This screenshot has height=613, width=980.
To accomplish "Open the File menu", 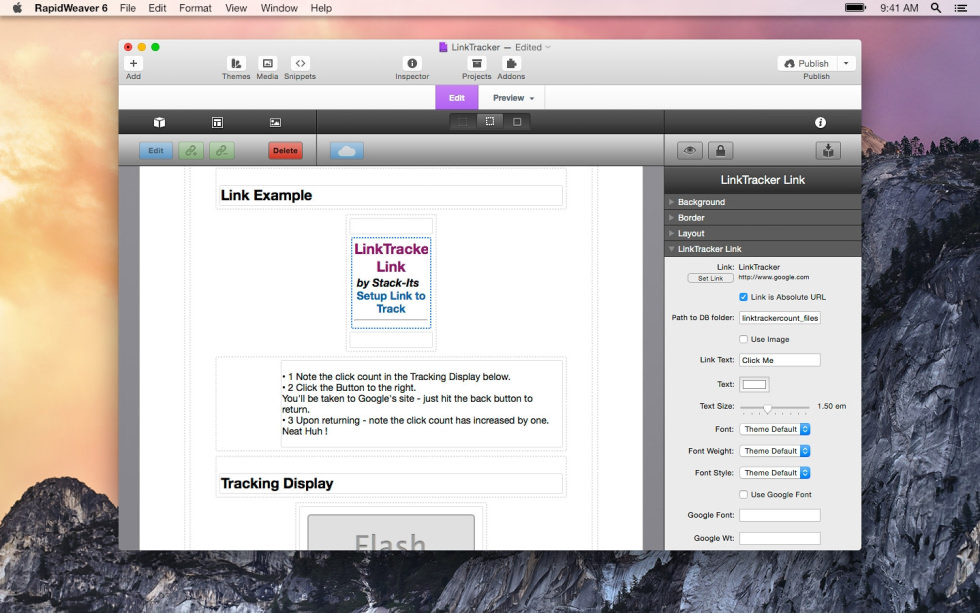I will pos(128,8).
